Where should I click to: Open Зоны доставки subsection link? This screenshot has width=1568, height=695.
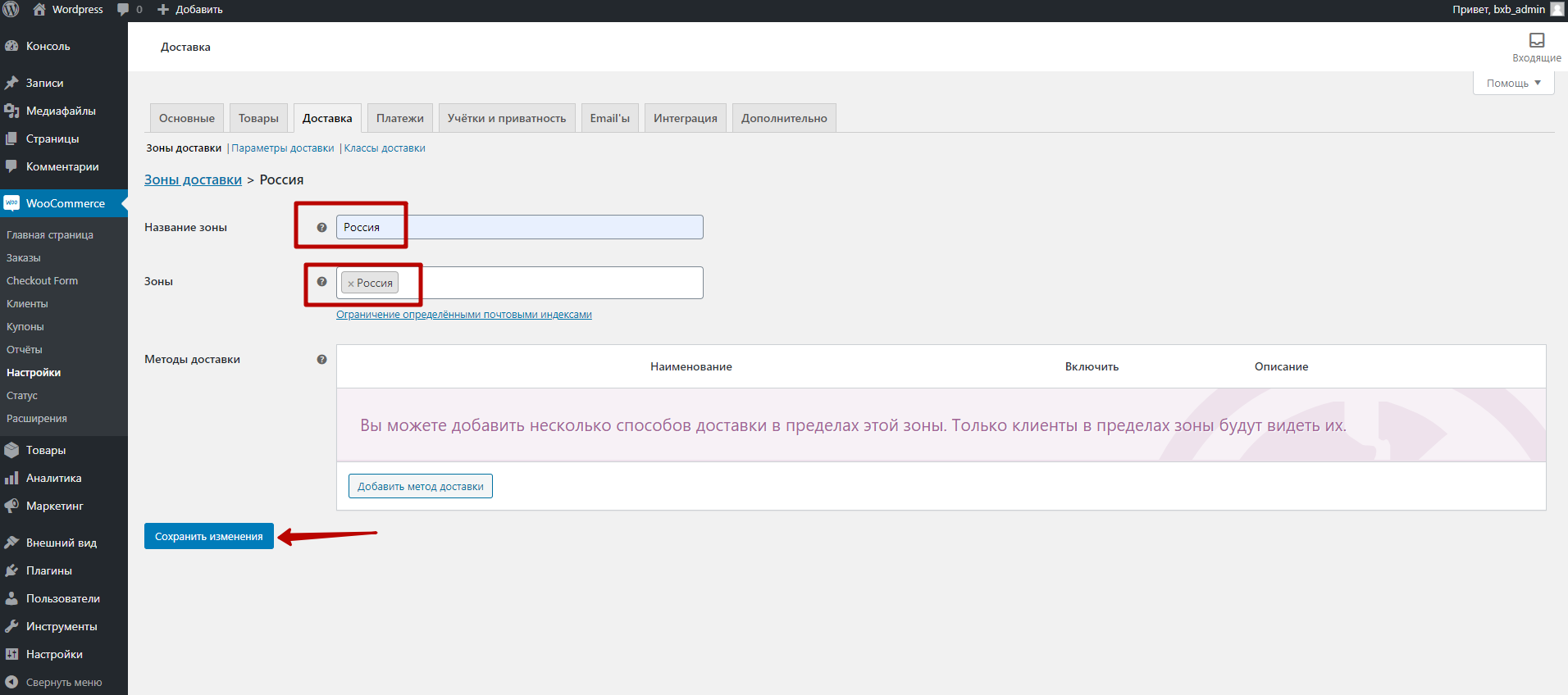(x=184, y=148)
